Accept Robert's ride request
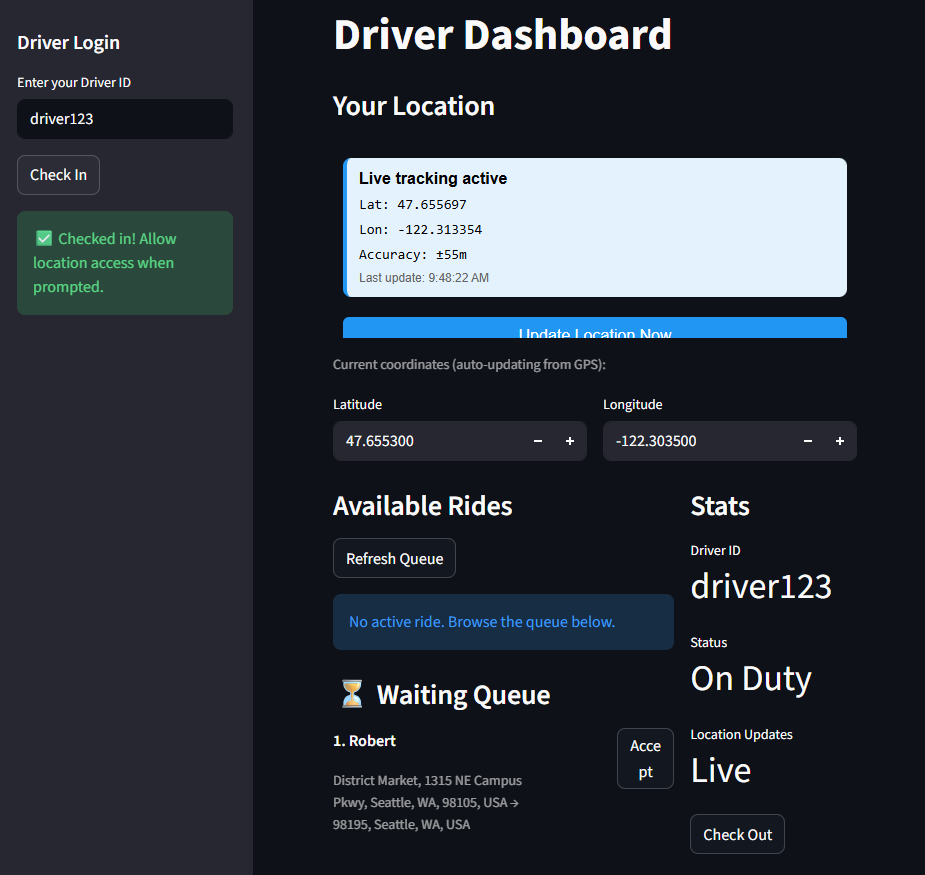This screenshot has width=925, height=875. coord(645,758)
